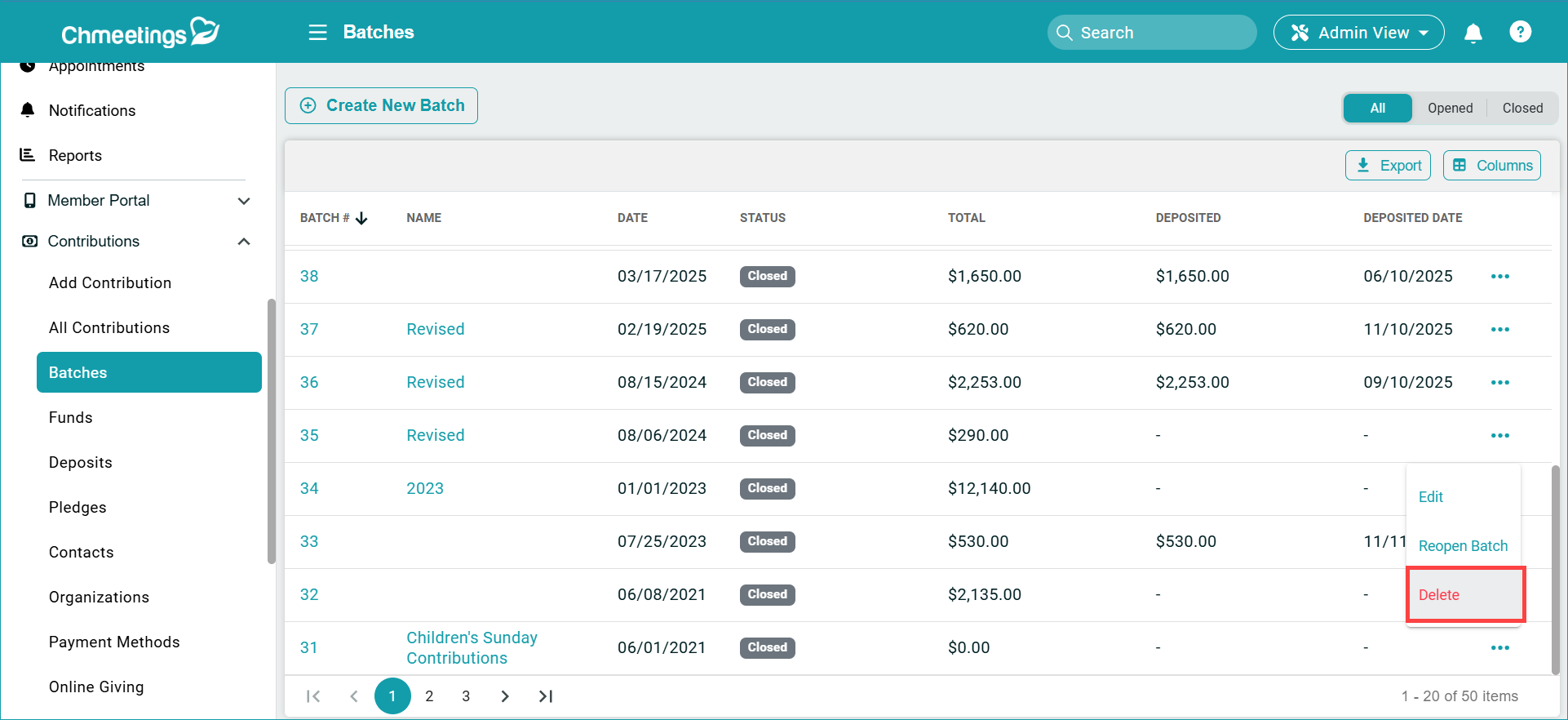
Task: Open the Admin View dropdown
Action: click(1358, 33)
